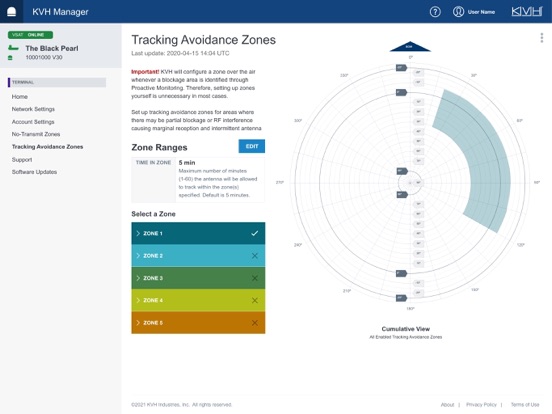Toggle the Zone 4 disabled X mark
This screenshot has height=414, width=552.
255,300
